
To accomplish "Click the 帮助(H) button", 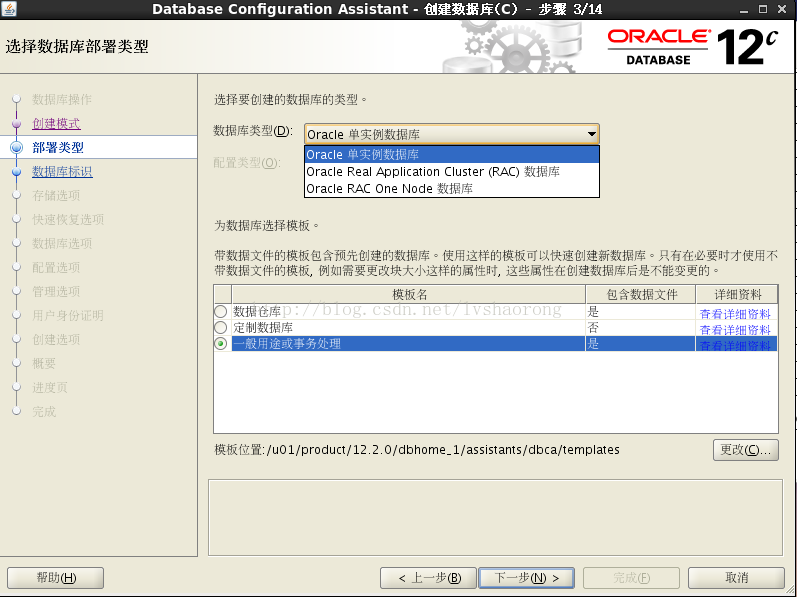I will tap(55, 578).
